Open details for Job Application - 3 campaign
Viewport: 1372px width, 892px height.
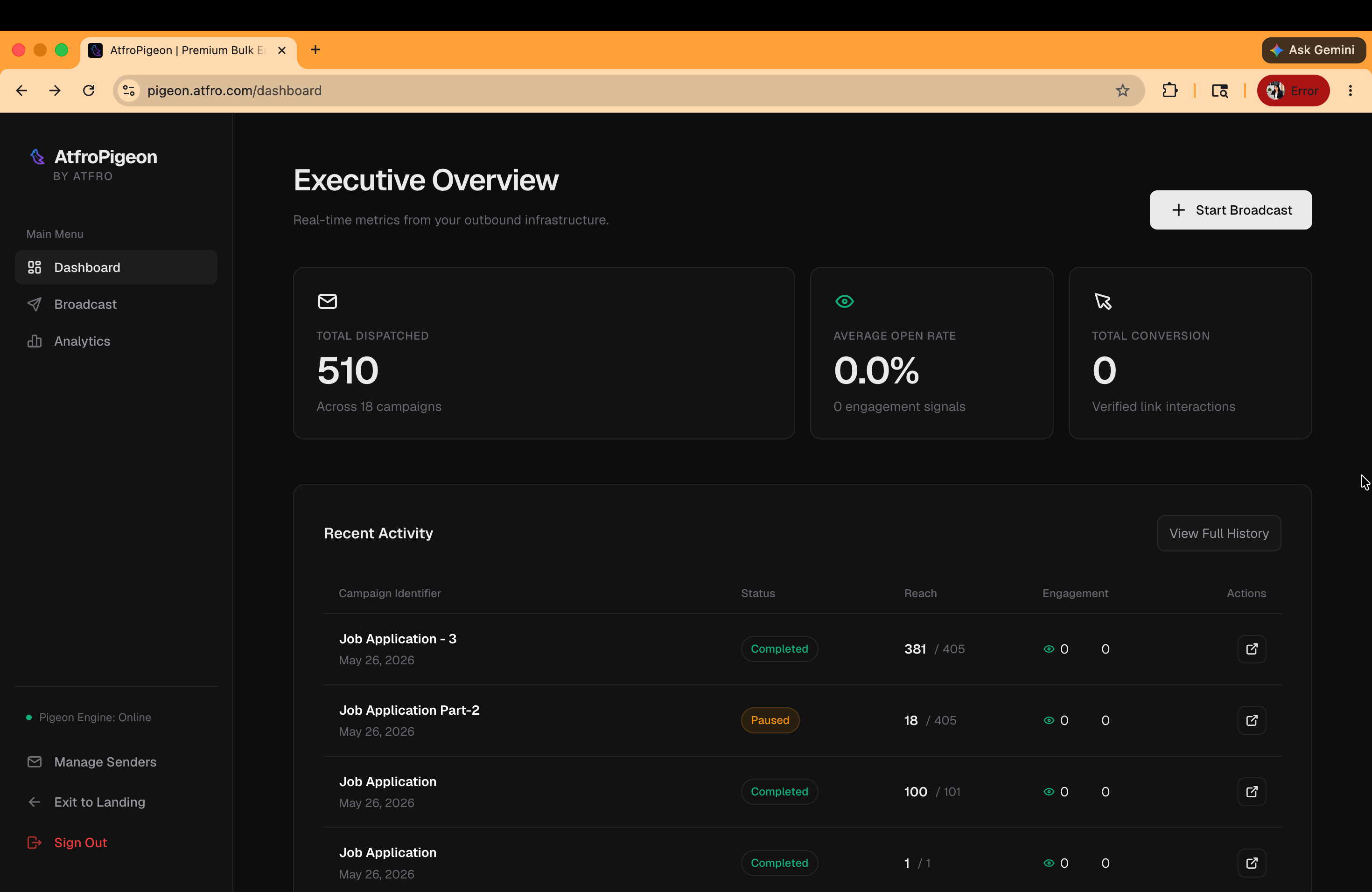point(1252,649)
